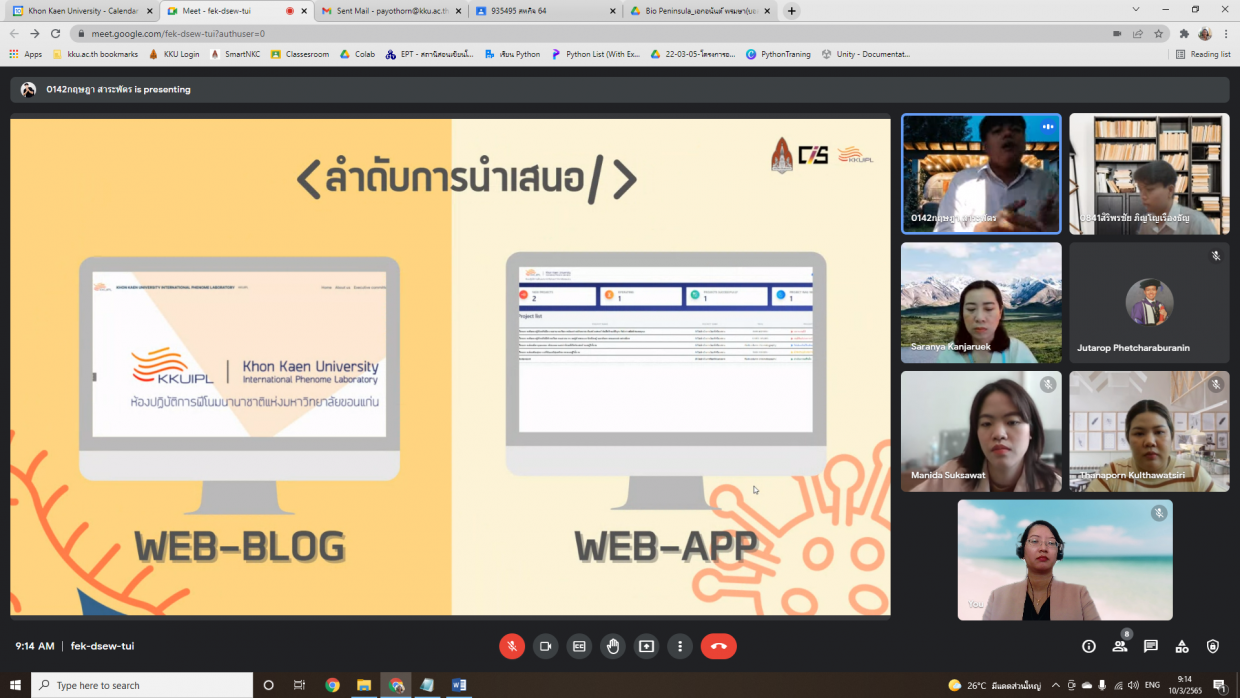Raise your hand in the meeting

(613, 646)
